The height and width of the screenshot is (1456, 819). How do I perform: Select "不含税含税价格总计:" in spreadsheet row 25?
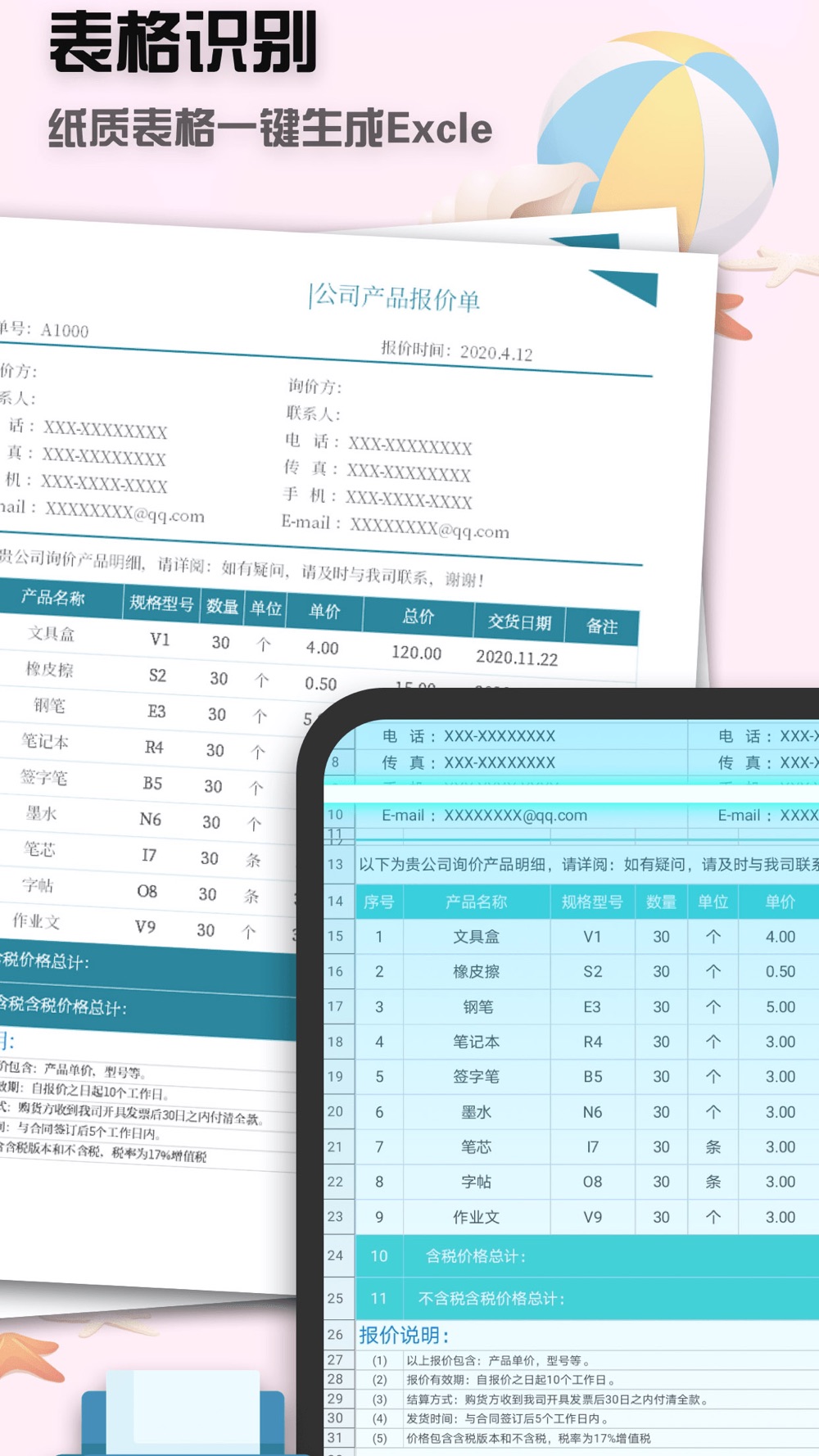pyautogui.click(x=491, y=1299)
